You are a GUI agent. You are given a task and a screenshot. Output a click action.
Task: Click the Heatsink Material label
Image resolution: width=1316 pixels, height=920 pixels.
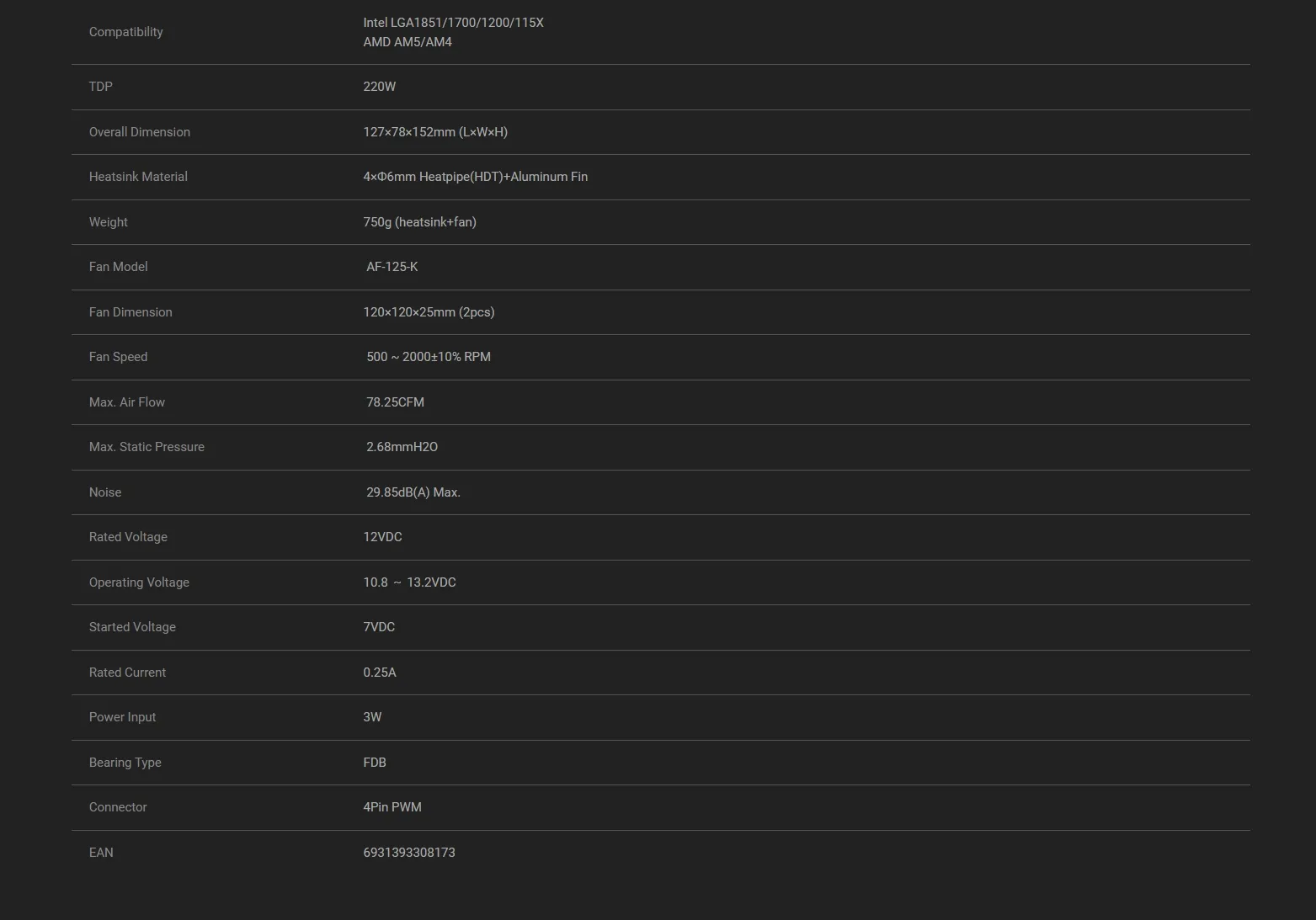click(x=138, y=177)
